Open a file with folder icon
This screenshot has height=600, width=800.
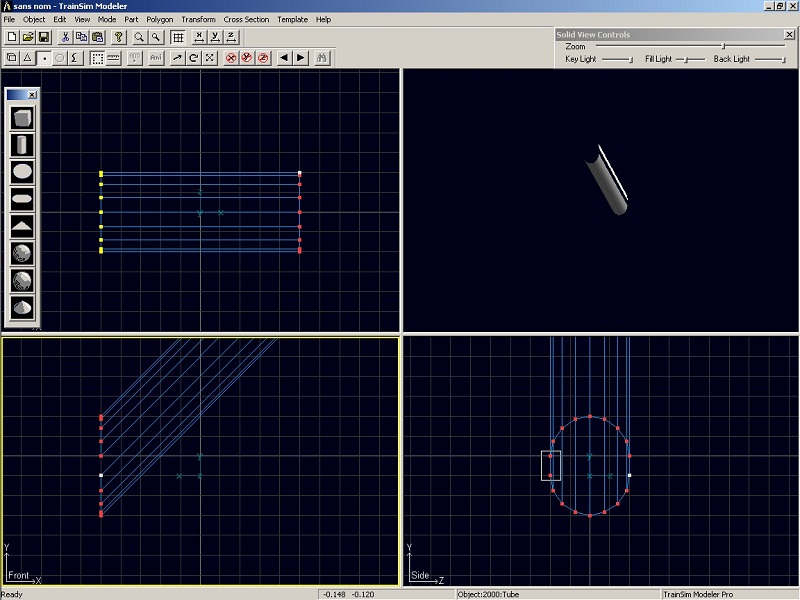28,37
